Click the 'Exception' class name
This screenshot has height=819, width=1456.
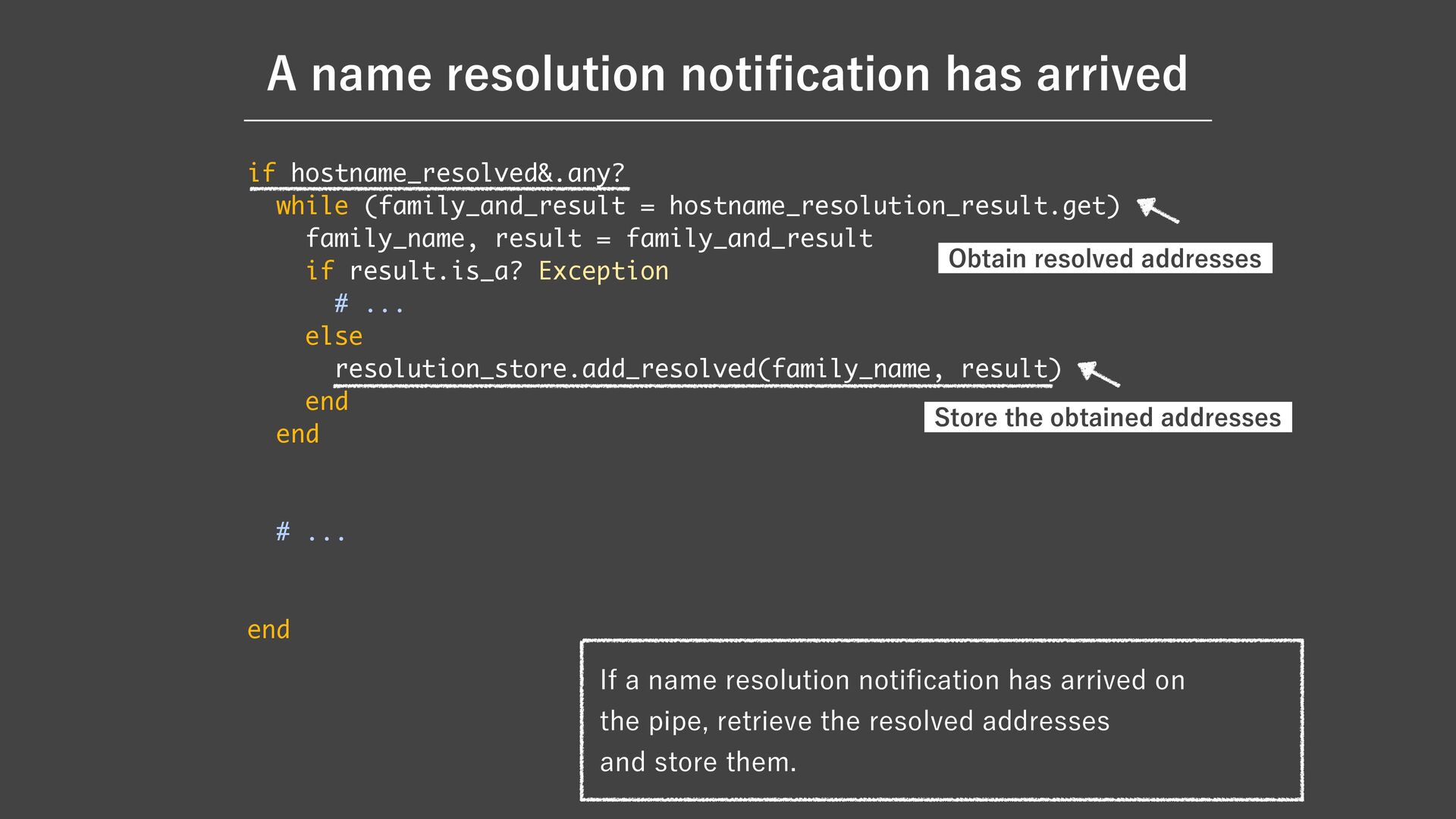pos(604,271)
